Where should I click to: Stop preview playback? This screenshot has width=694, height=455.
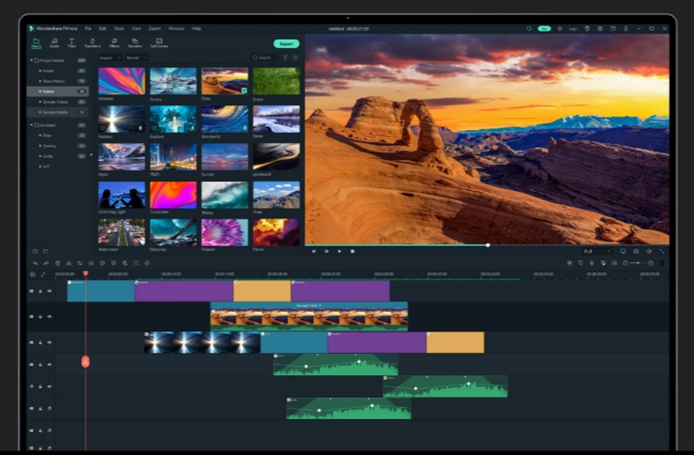click(351, 251)
